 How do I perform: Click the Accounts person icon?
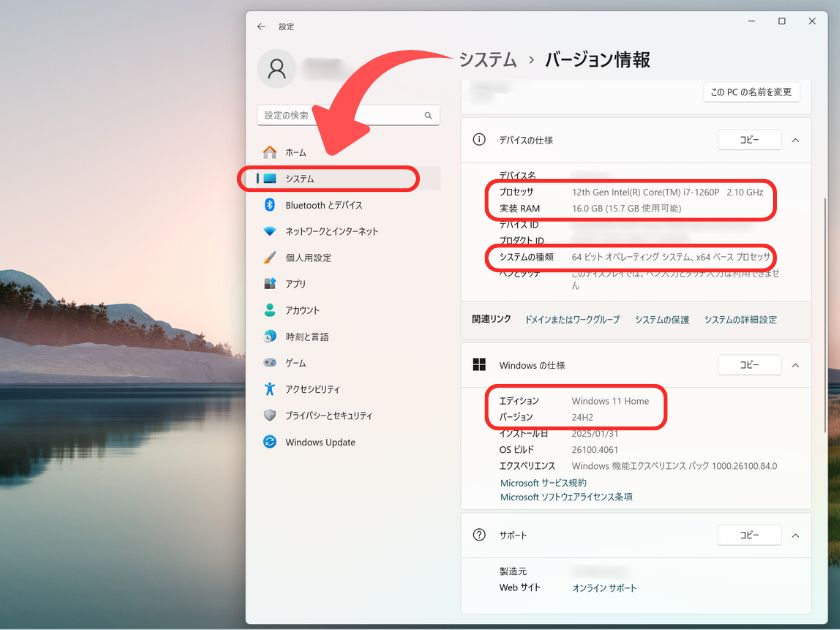point(269,310)
